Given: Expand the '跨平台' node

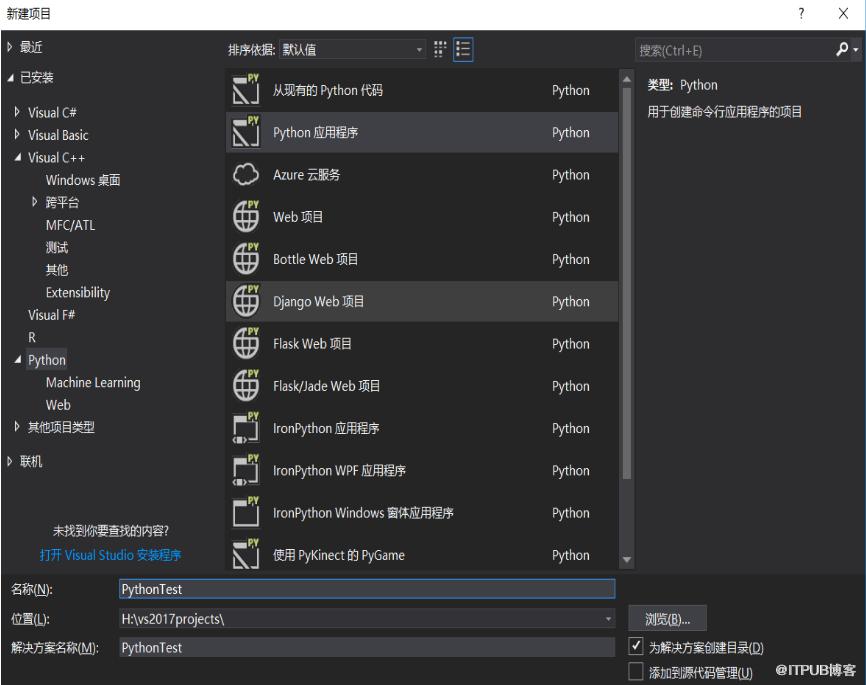Looking at the screenshot, I should click(35, 202).
